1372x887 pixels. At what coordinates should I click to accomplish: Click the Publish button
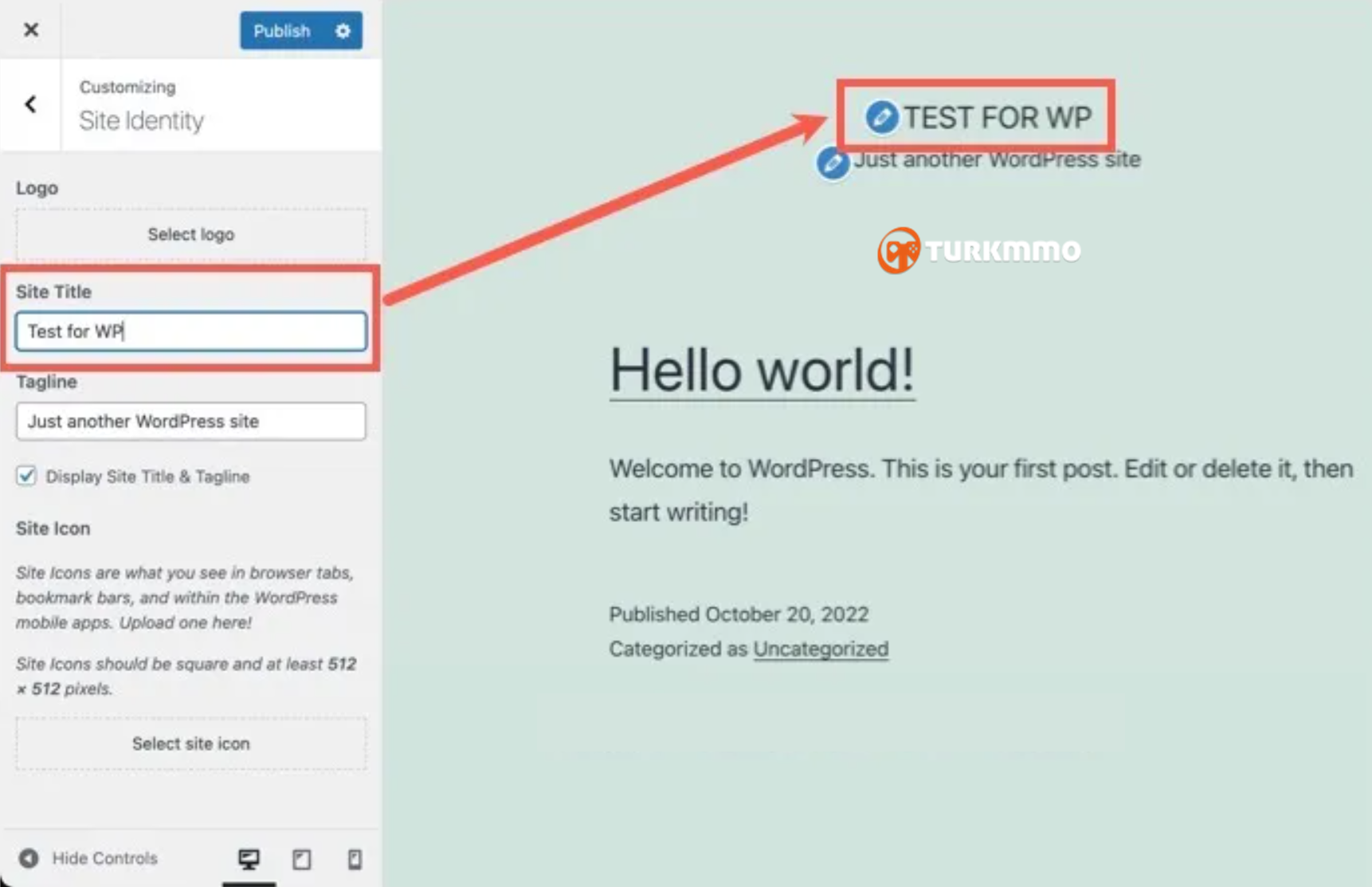(281, 31)
